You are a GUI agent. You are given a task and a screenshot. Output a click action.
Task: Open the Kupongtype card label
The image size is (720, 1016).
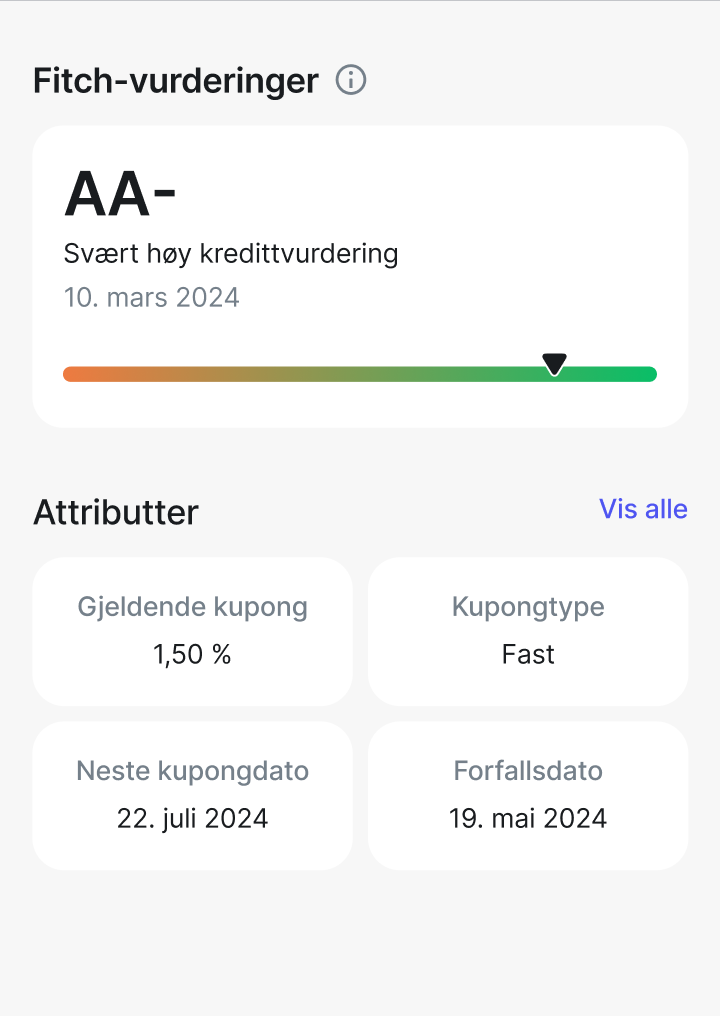(x=528, y=607)
